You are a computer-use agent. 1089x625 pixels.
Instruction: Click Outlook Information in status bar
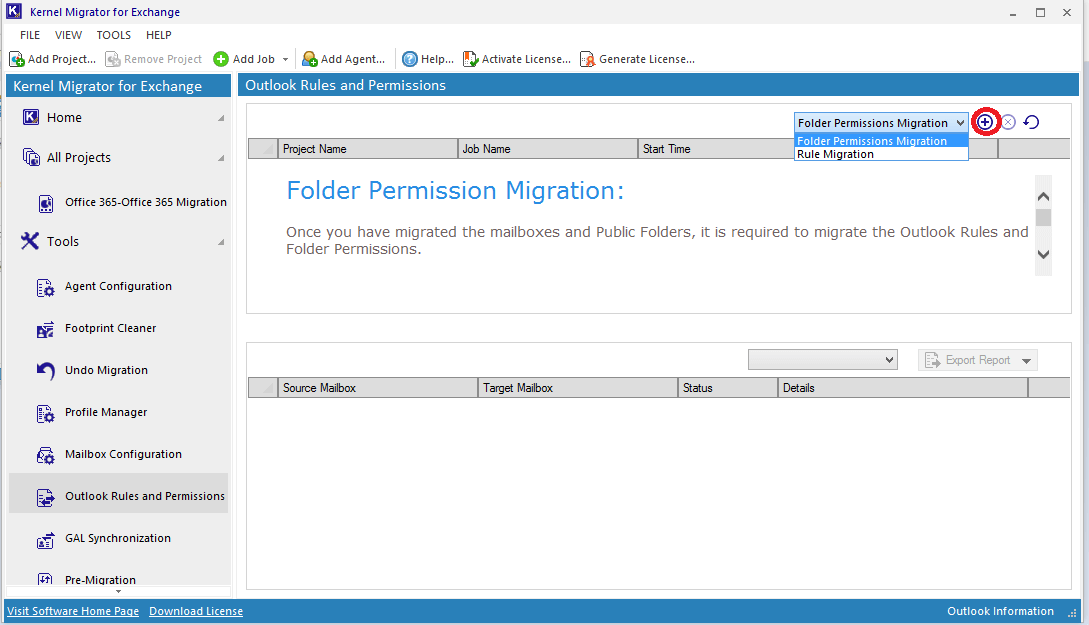(1000, 611)
